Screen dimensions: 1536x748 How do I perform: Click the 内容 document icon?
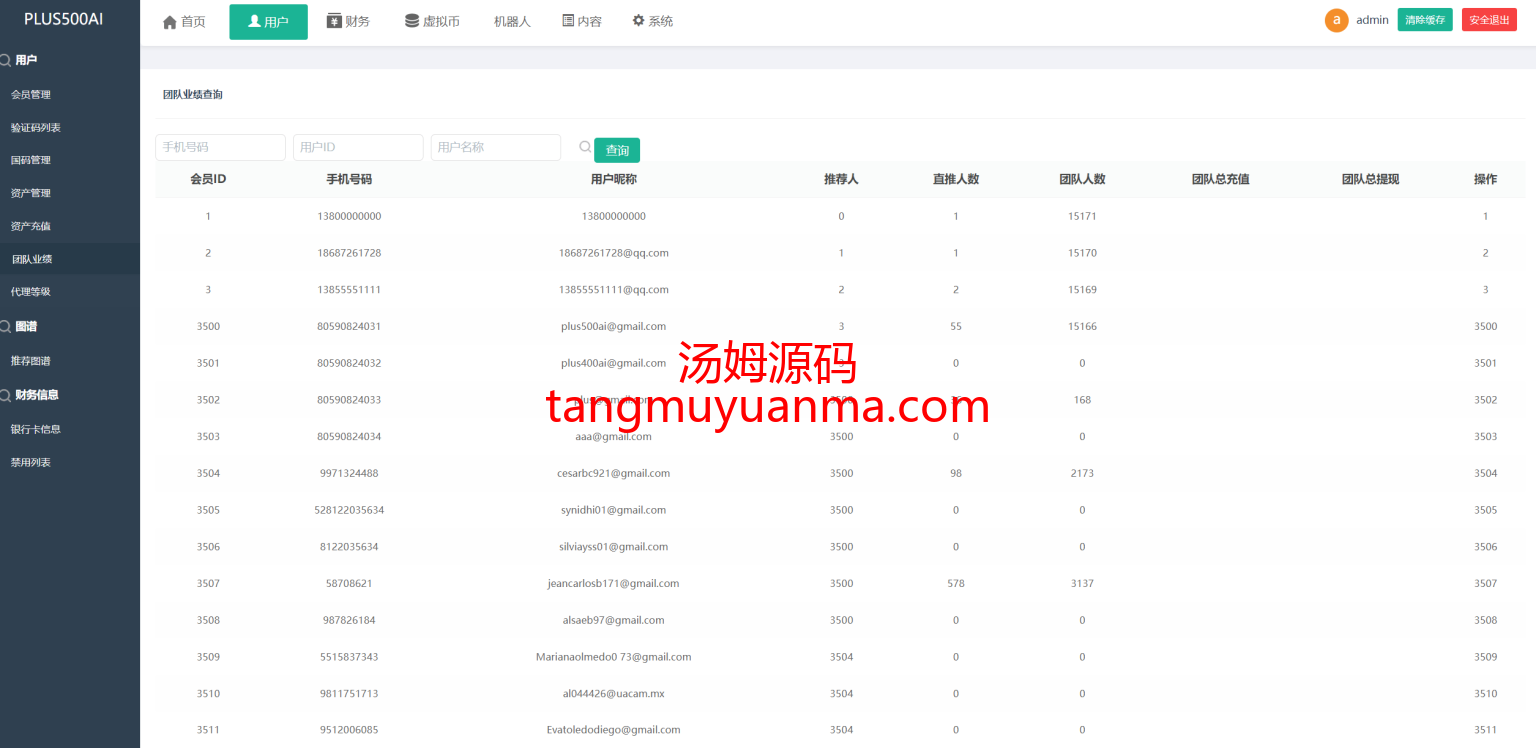pyautogui.click(x=568, y=21)
